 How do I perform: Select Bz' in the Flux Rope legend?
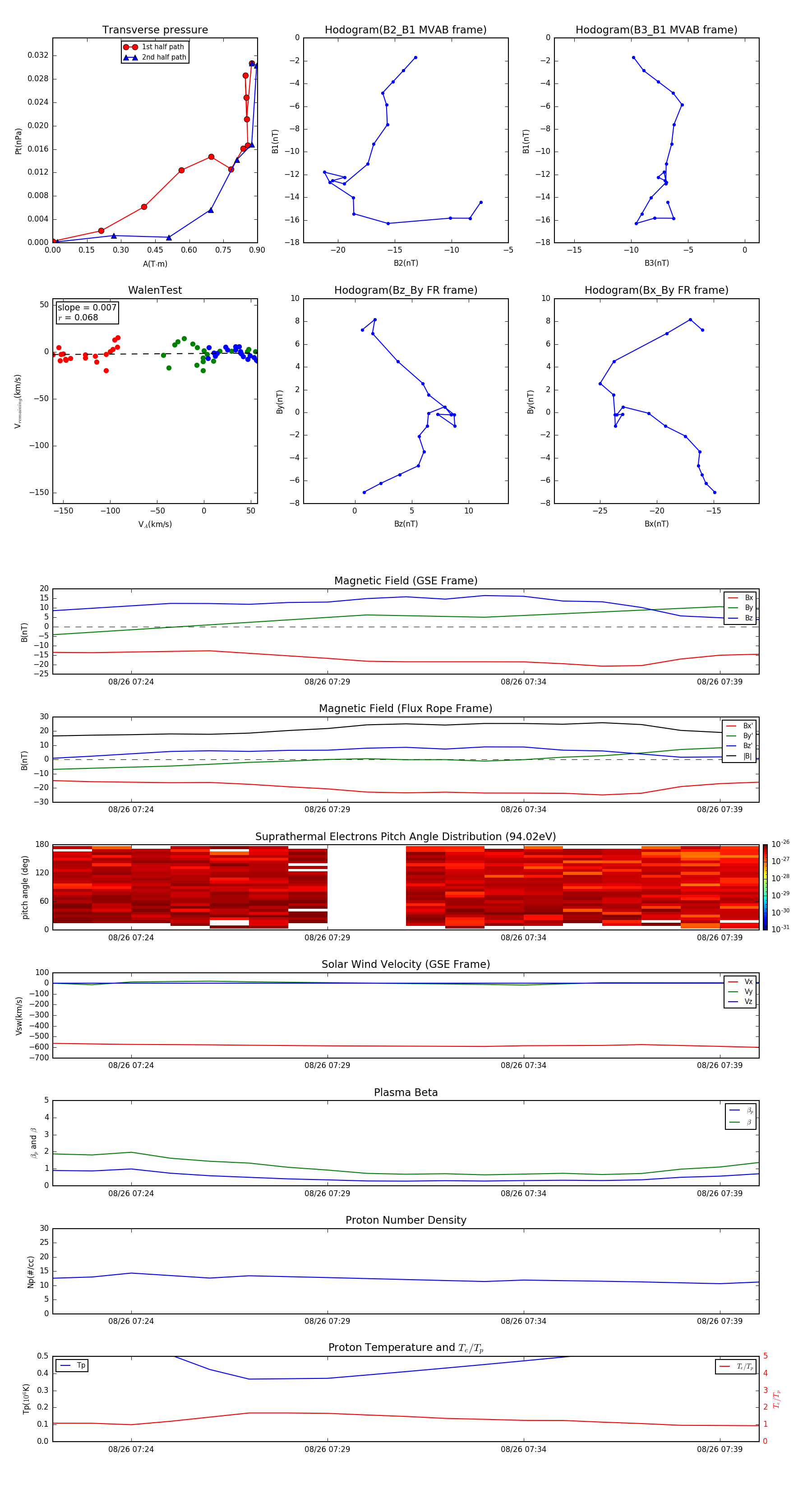(x=739, y=746)
